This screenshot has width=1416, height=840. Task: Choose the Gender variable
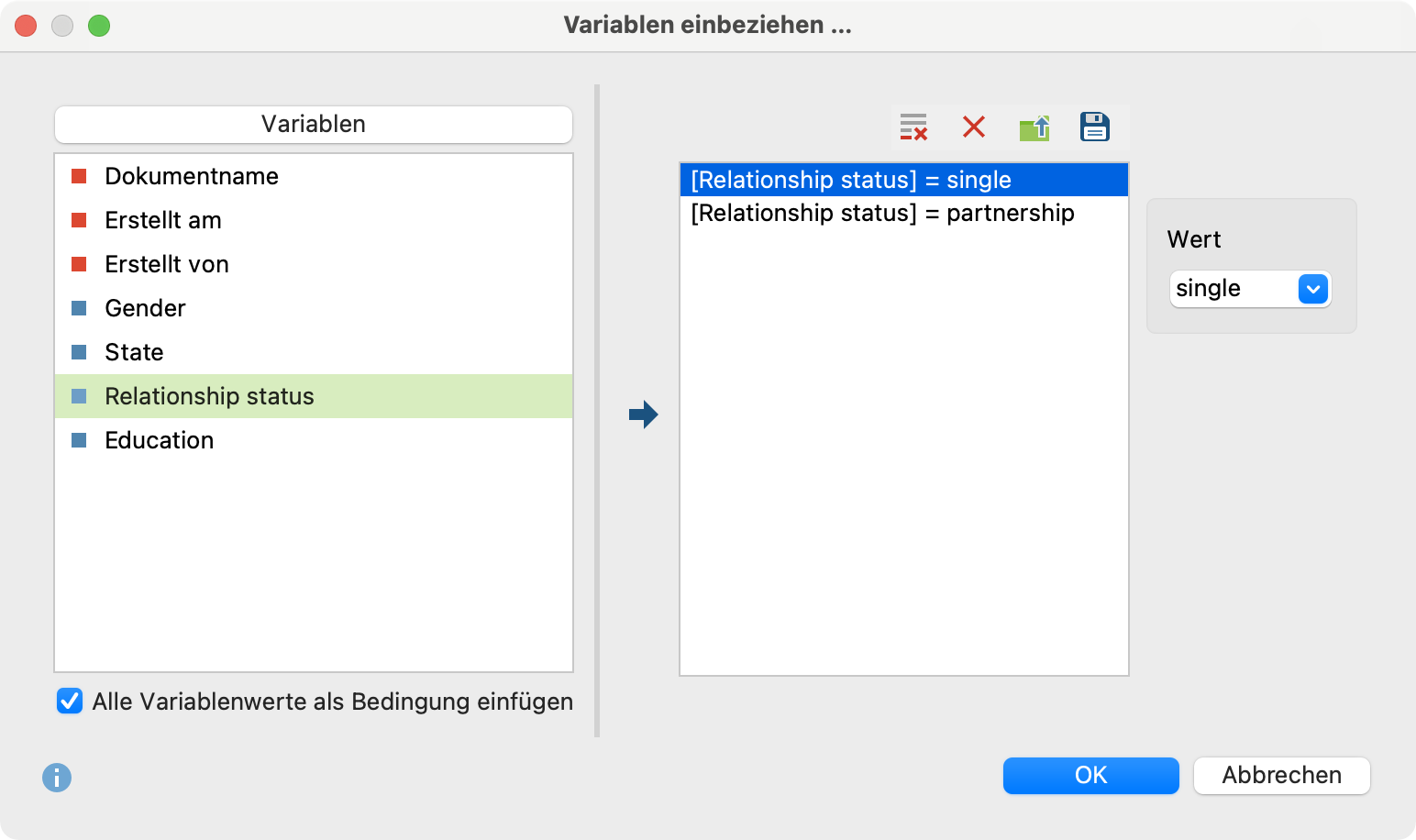tap(314, 308)
